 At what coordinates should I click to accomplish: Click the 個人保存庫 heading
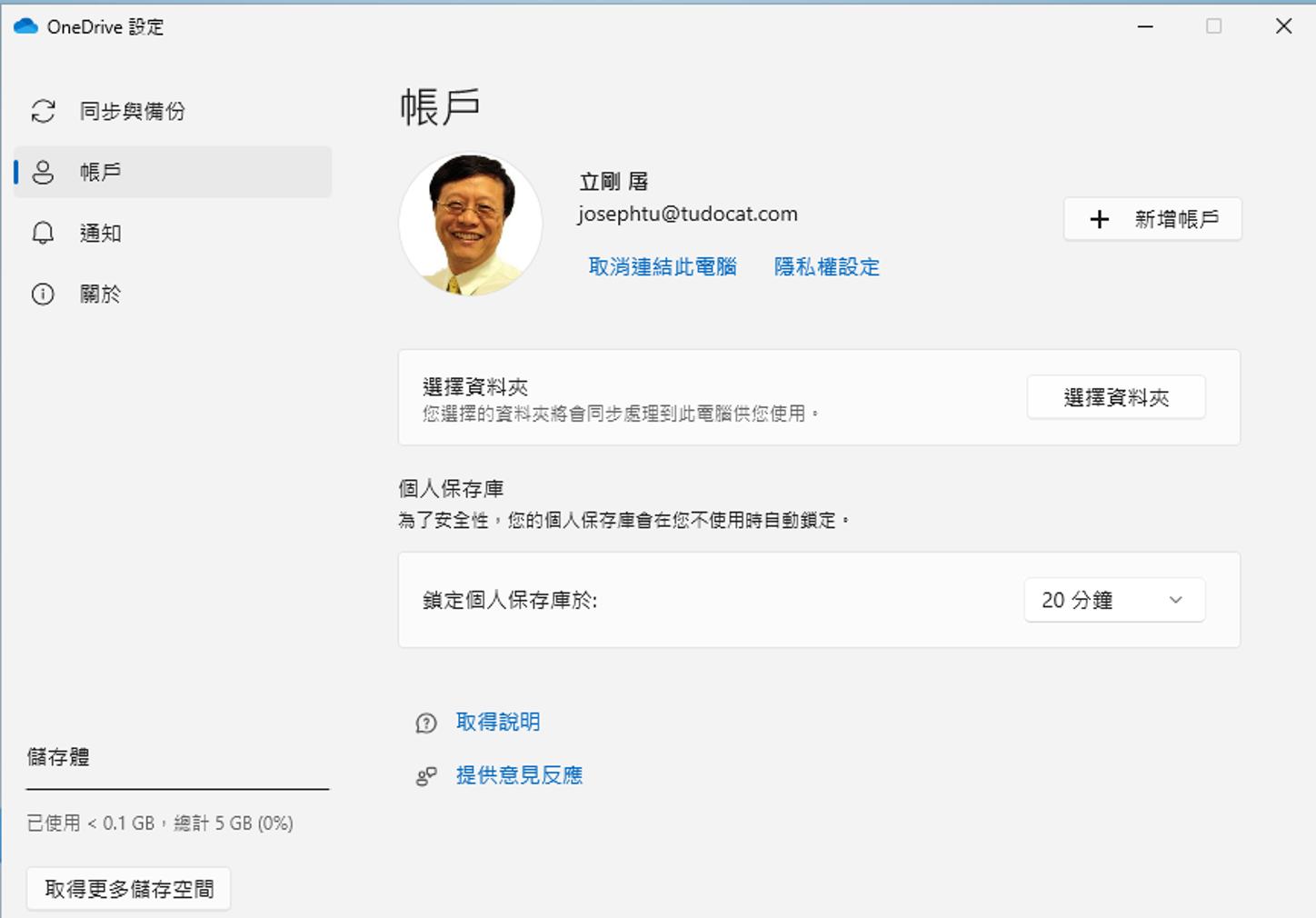[451, 489]
